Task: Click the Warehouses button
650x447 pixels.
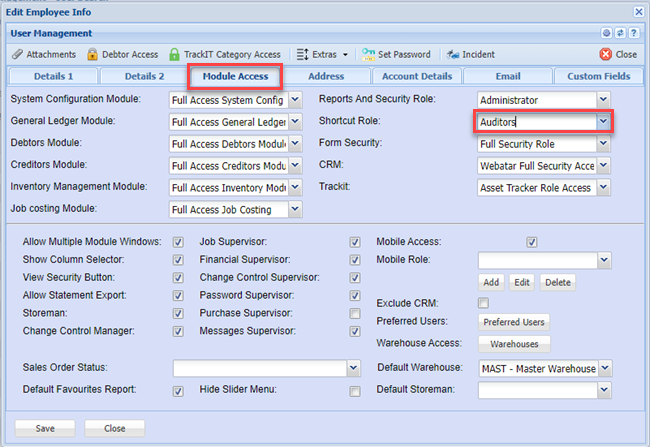Action: click(x=513, y=344)
